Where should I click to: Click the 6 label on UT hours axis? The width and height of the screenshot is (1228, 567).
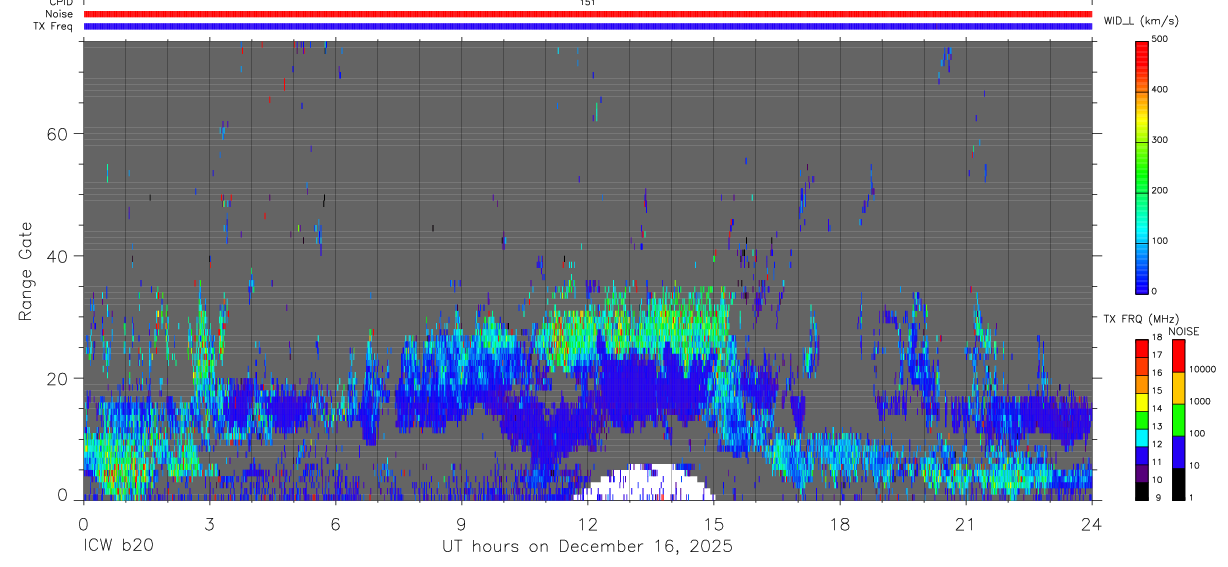tap(336, 524)
